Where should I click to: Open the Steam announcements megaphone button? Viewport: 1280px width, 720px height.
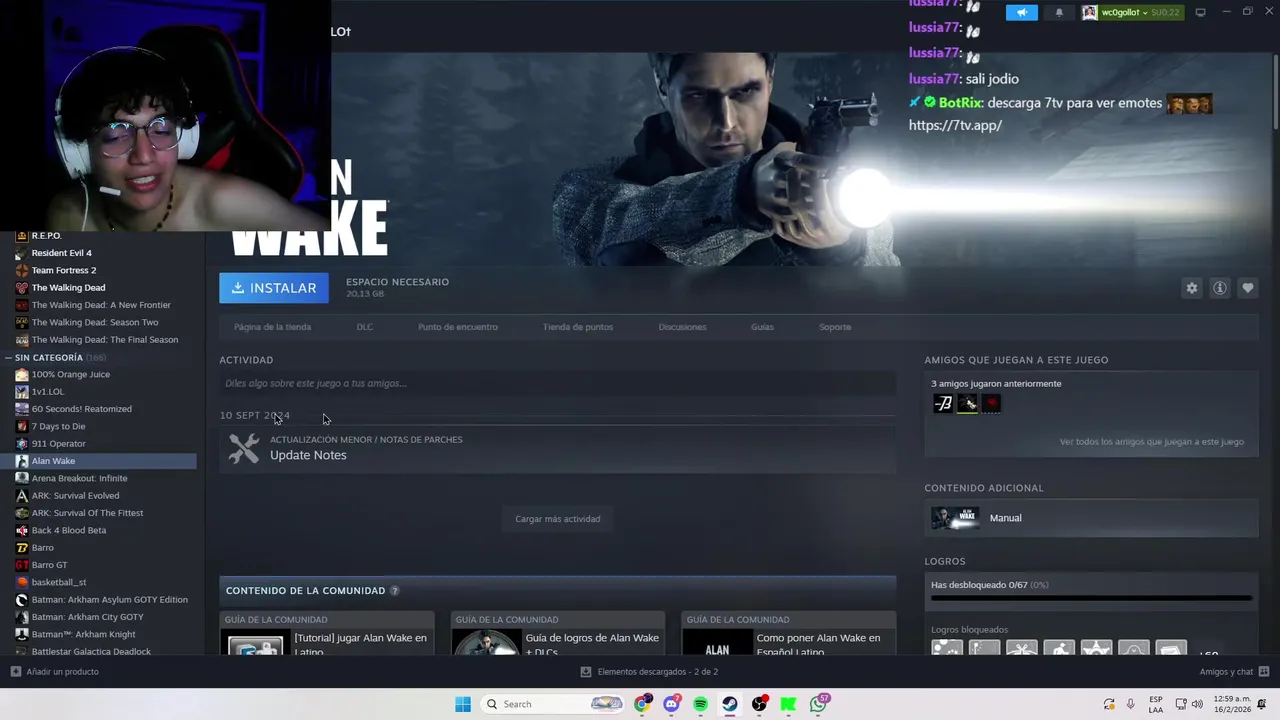pos(1021,13)
